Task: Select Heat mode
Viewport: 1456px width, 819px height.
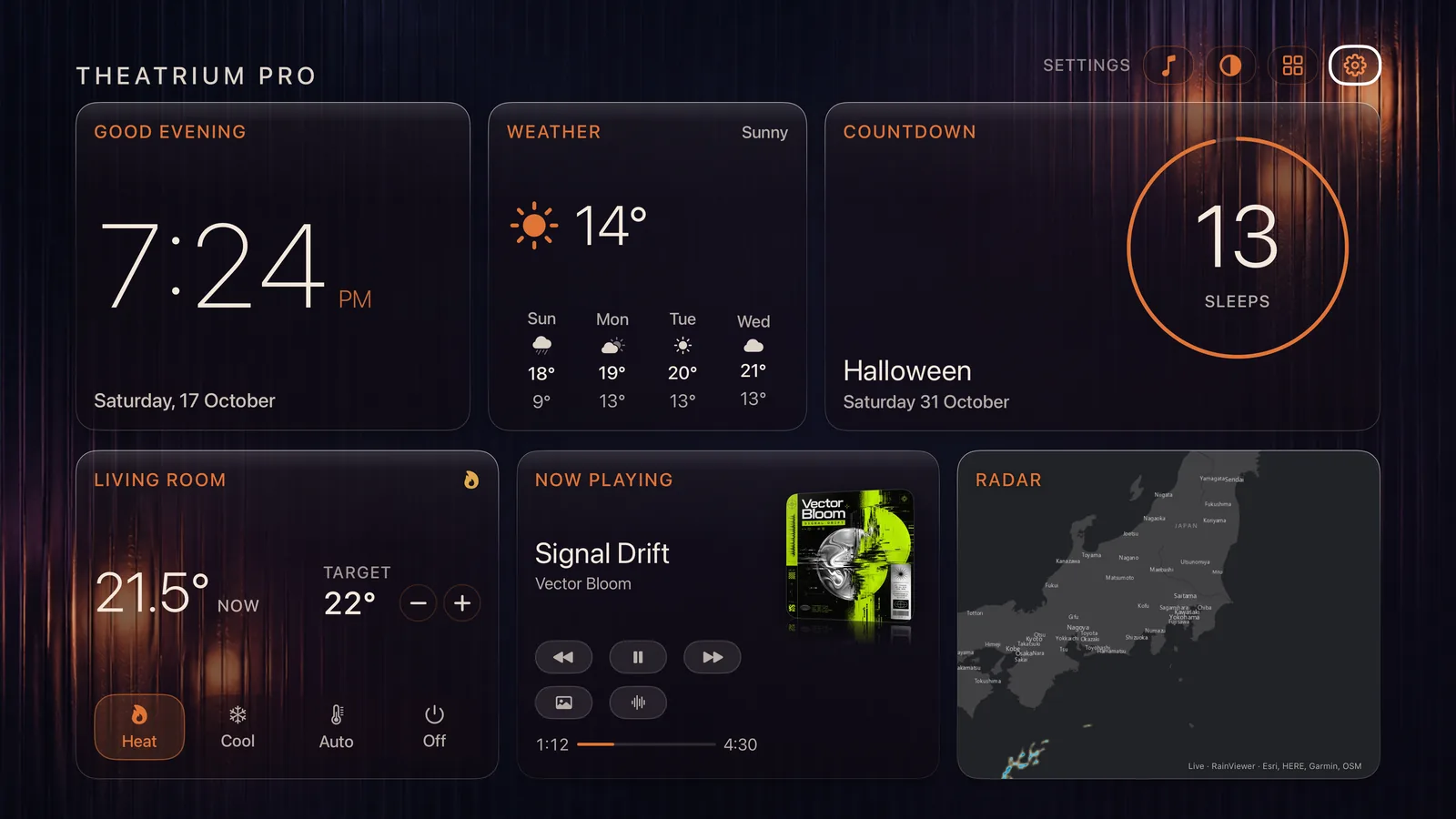Action: tap(139, 727)
